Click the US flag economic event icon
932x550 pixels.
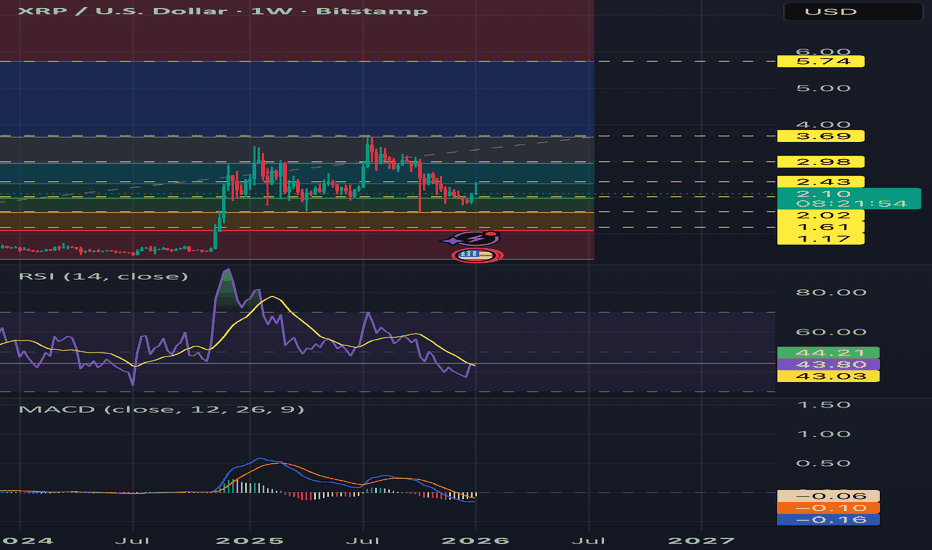[x=476, y=255]
